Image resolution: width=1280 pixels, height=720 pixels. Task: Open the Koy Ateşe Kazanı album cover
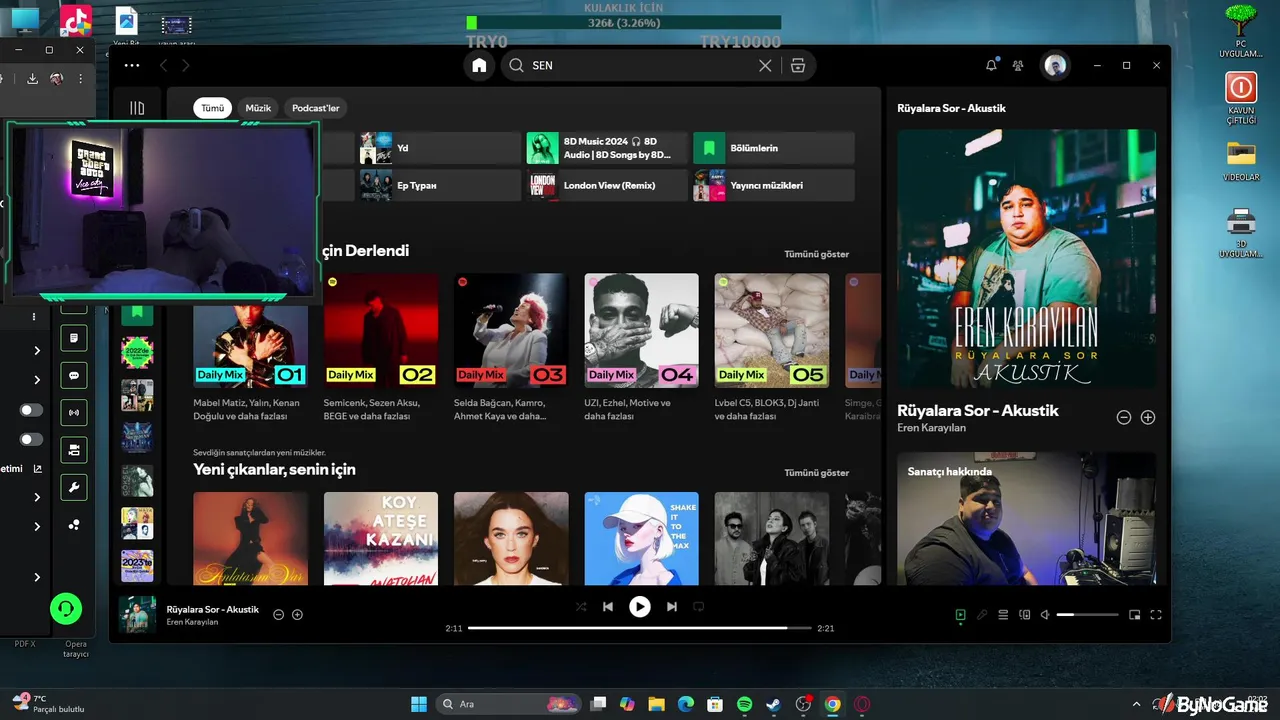click(381, 538)
